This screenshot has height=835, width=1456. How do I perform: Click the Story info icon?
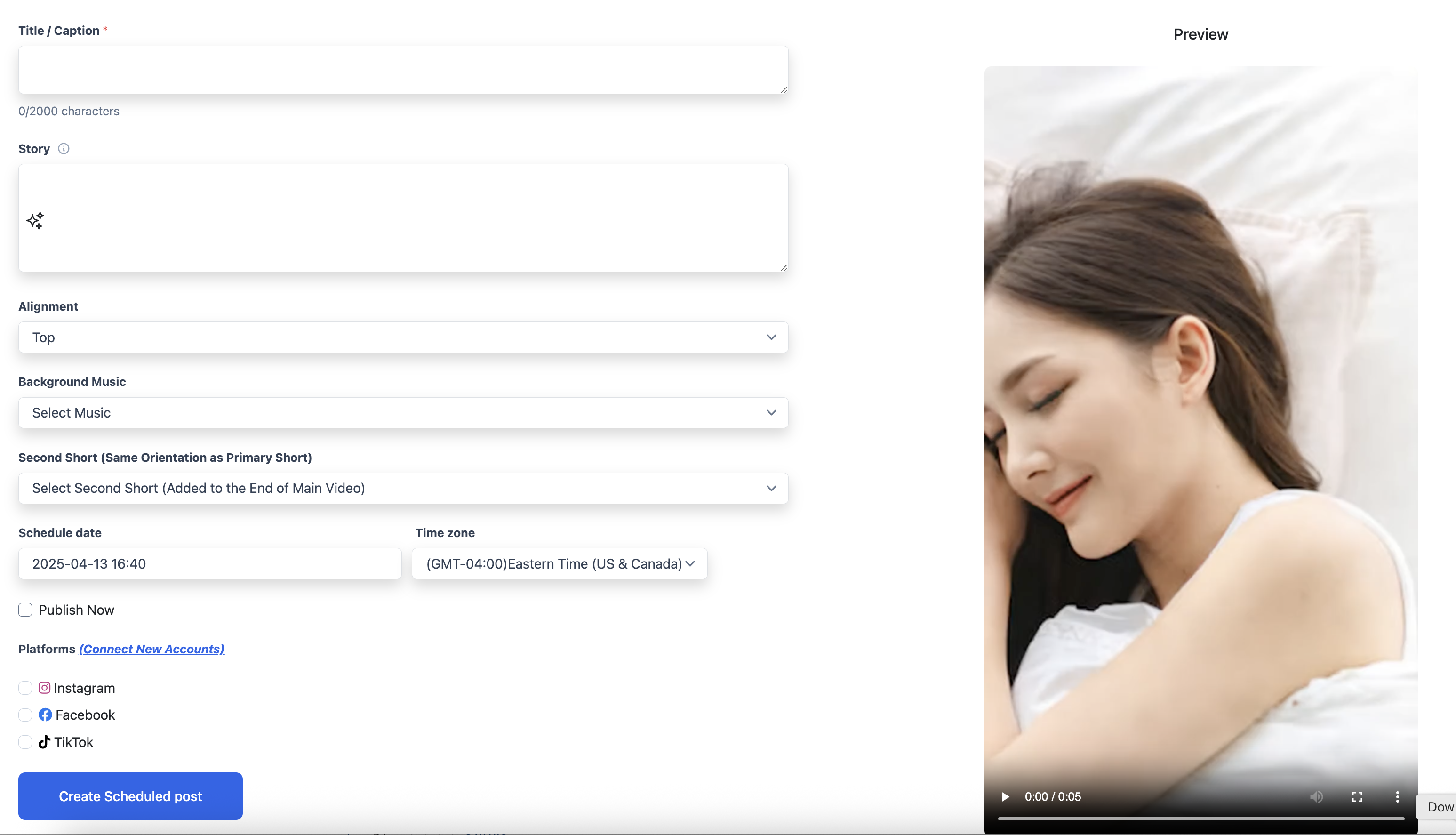pyautogui.click(x=64, y=149)
